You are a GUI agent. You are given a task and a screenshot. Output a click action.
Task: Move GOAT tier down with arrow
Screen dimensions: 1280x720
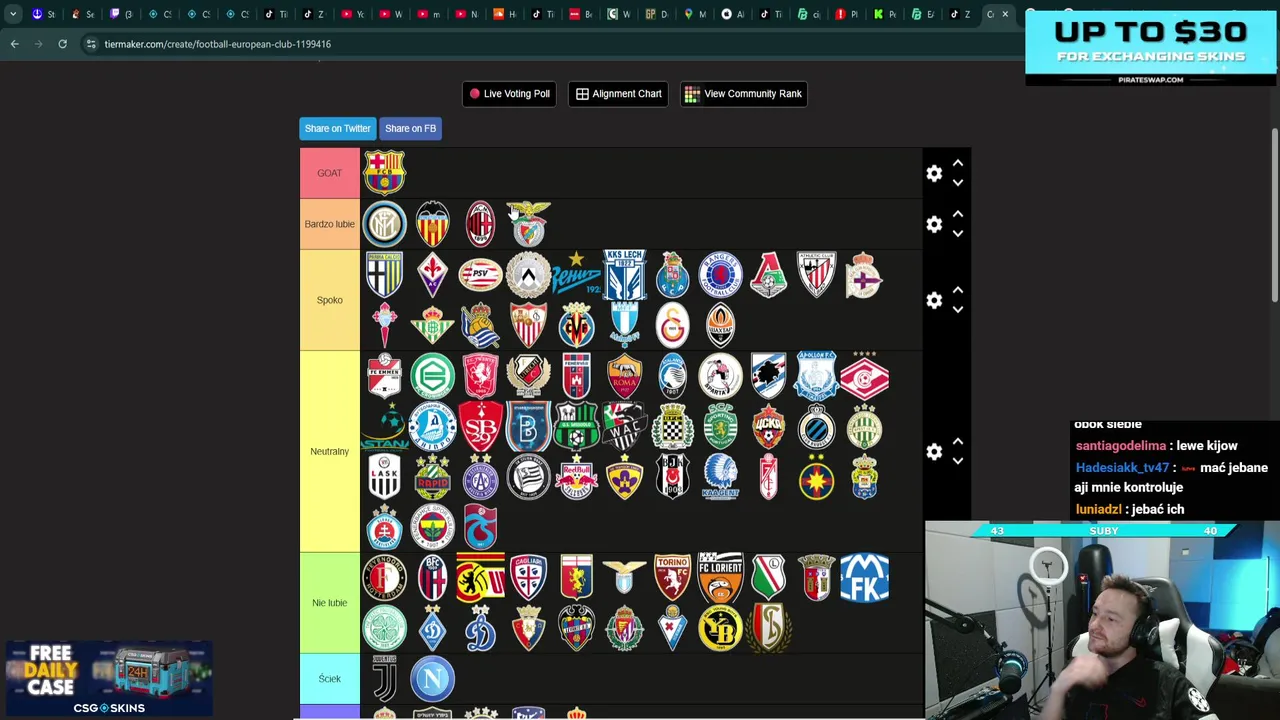[x=957, y=183]
